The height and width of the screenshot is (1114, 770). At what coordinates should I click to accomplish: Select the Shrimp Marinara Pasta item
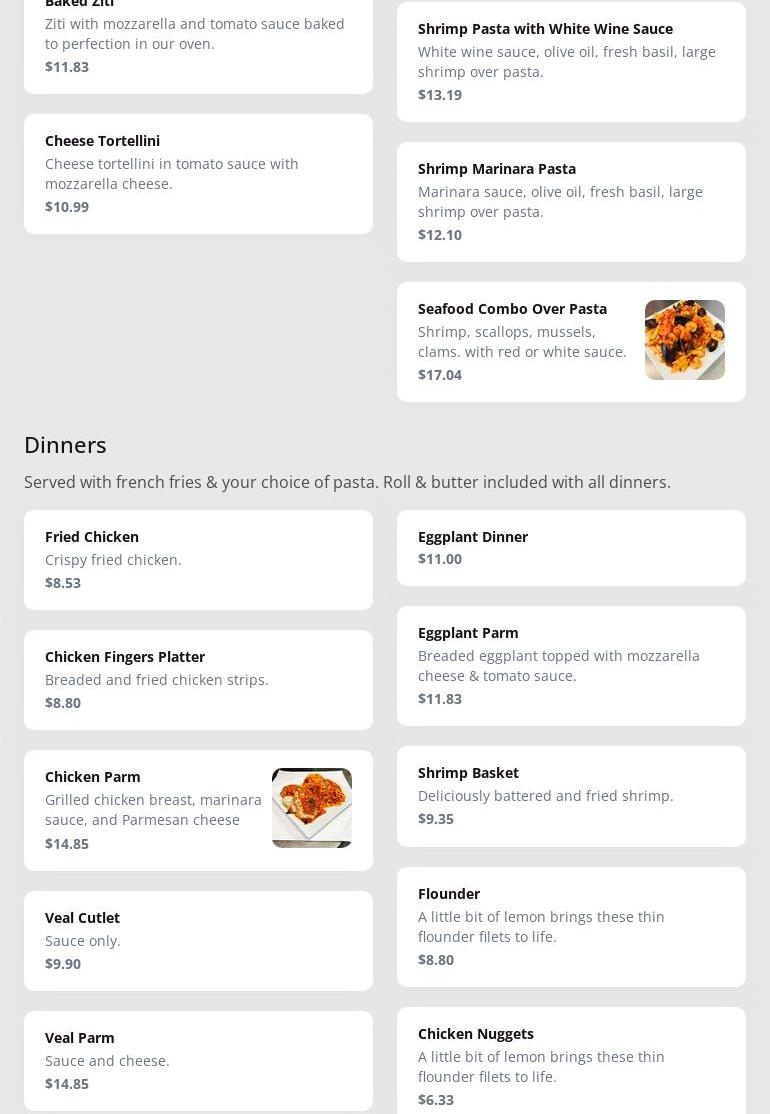pyautogui.click(x=571, y=202)
